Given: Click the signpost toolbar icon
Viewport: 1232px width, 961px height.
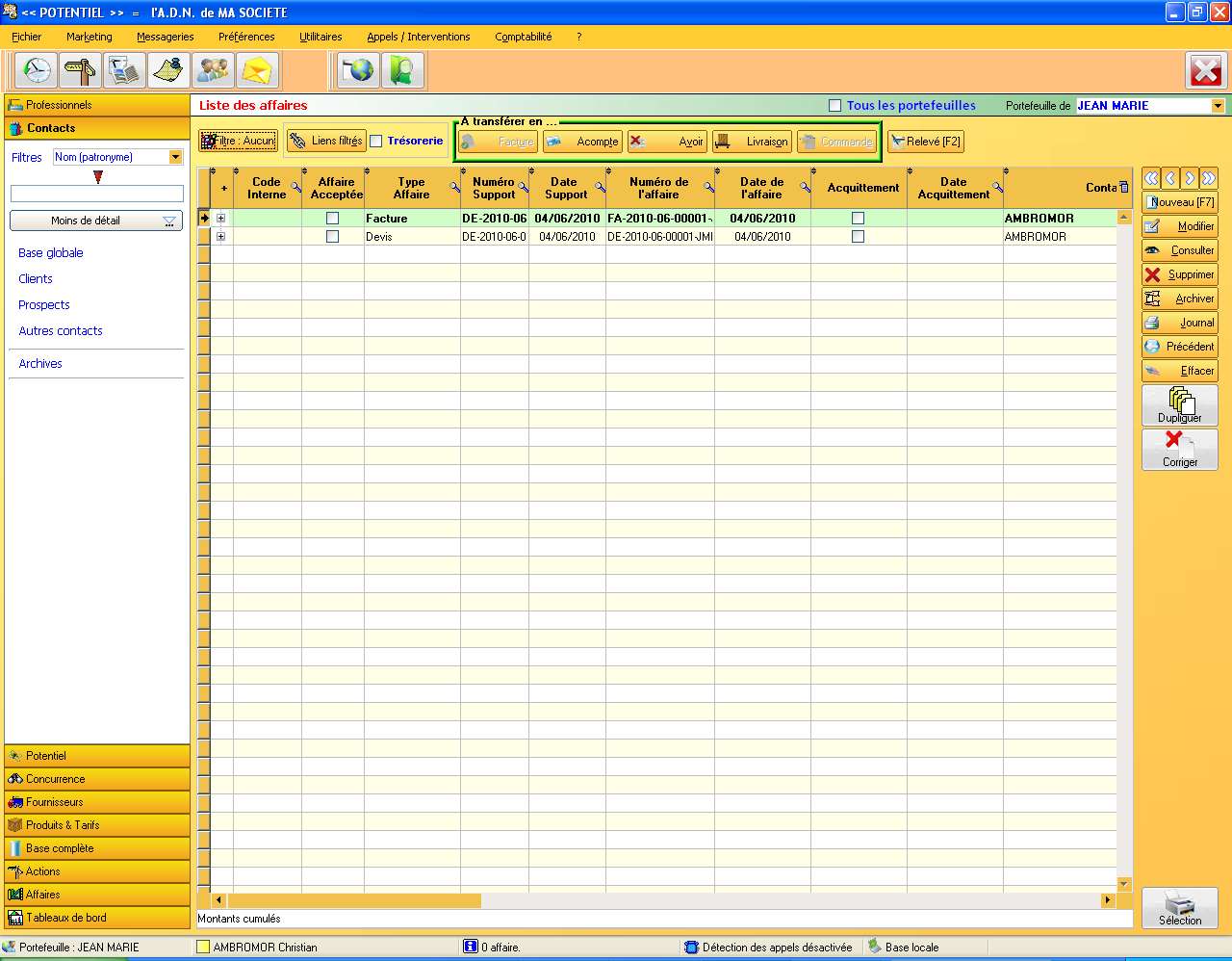Looking at the screenshot, I should coord(81,71).
